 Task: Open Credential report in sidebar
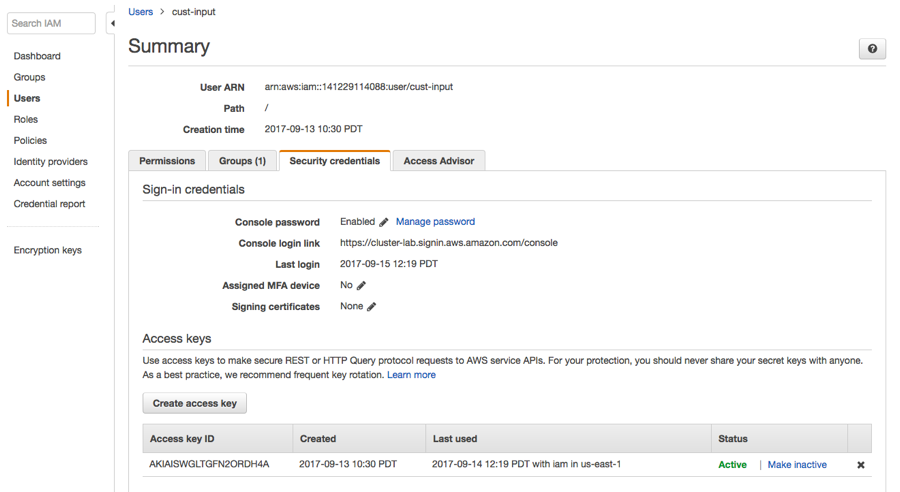coord(49,204)
